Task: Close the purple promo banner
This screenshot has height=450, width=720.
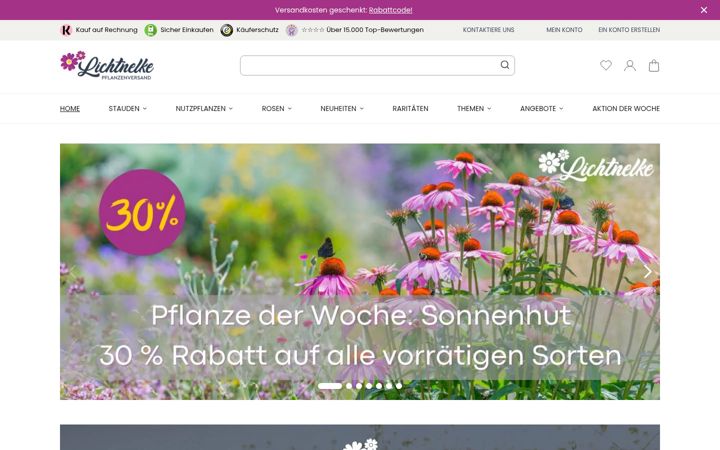Action: [x=703, y=10]
